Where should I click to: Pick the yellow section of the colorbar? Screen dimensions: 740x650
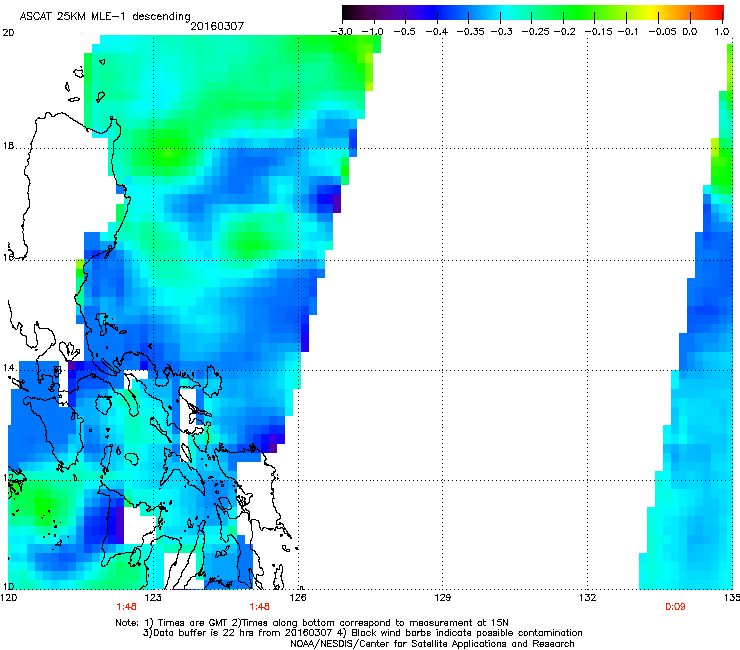coord(654,12)
